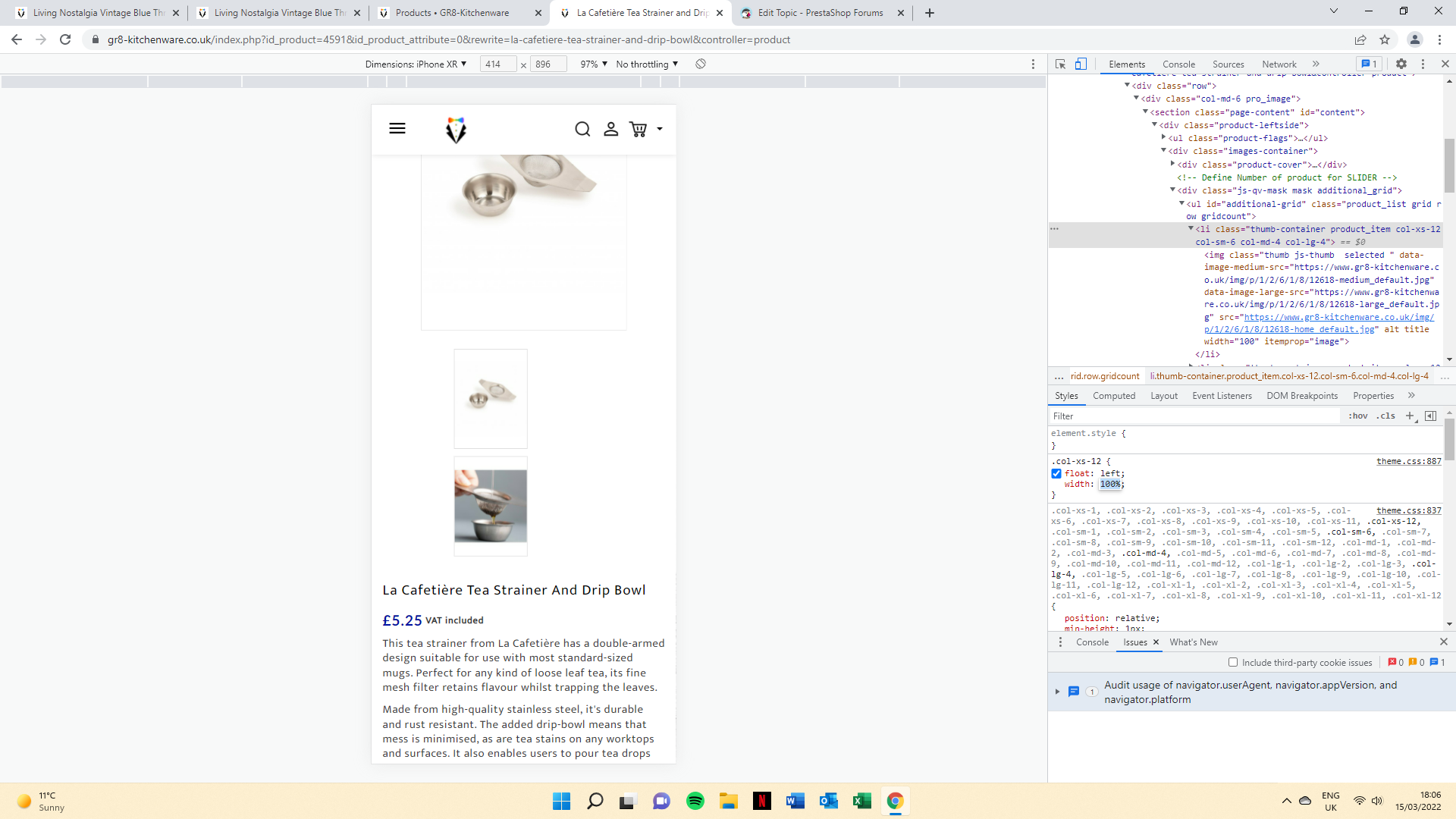The image size is (1456, 819).
Task: Toggle the :hov element state button
Action: (x=1357, y=416)
